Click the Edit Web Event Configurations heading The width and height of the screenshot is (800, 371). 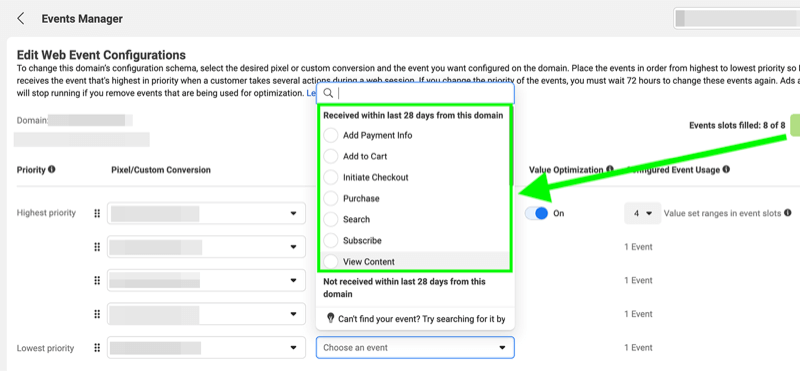coord(101,55)
